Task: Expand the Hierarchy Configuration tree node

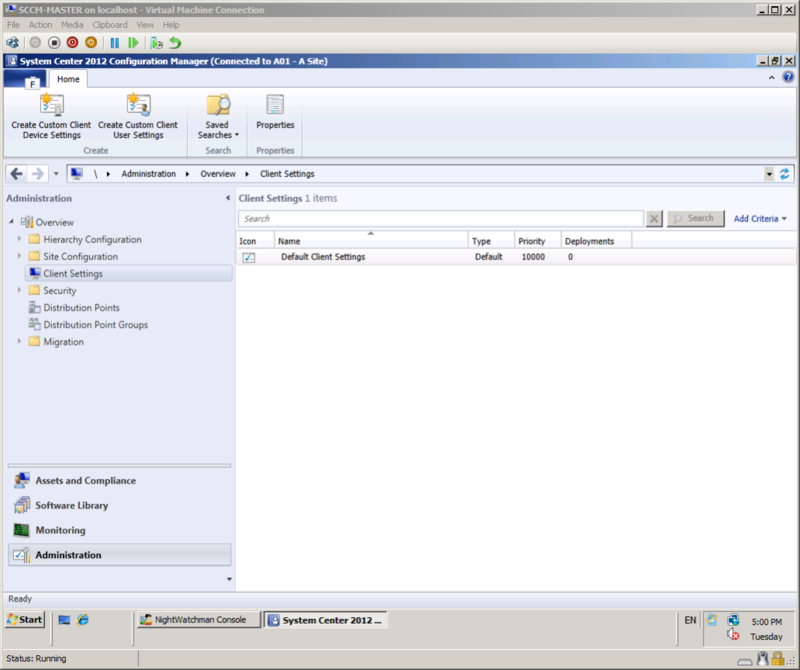Action: [19, 240]
